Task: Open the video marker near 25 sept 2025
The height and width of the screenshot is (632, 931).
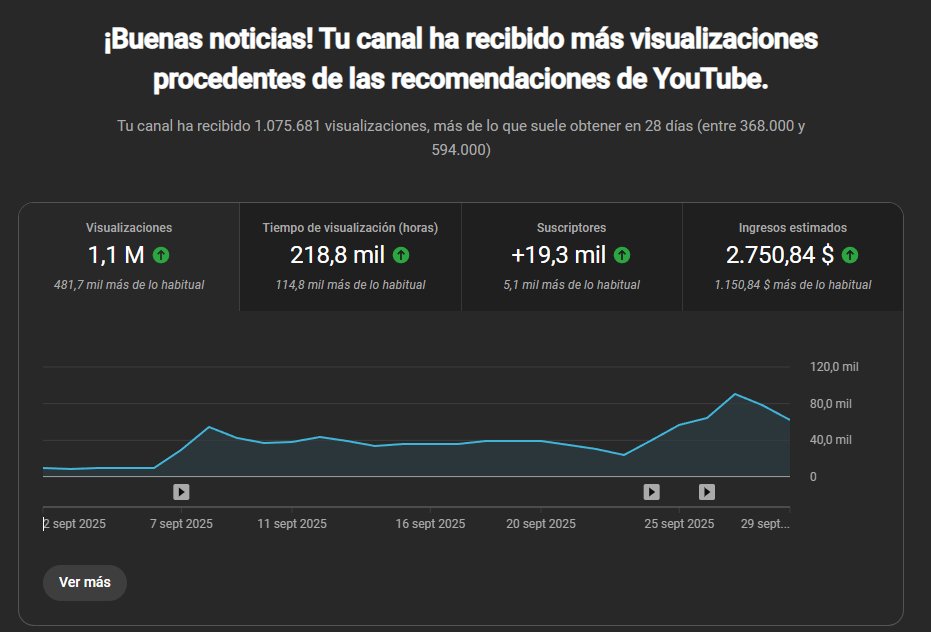Action: click(651, 491)
